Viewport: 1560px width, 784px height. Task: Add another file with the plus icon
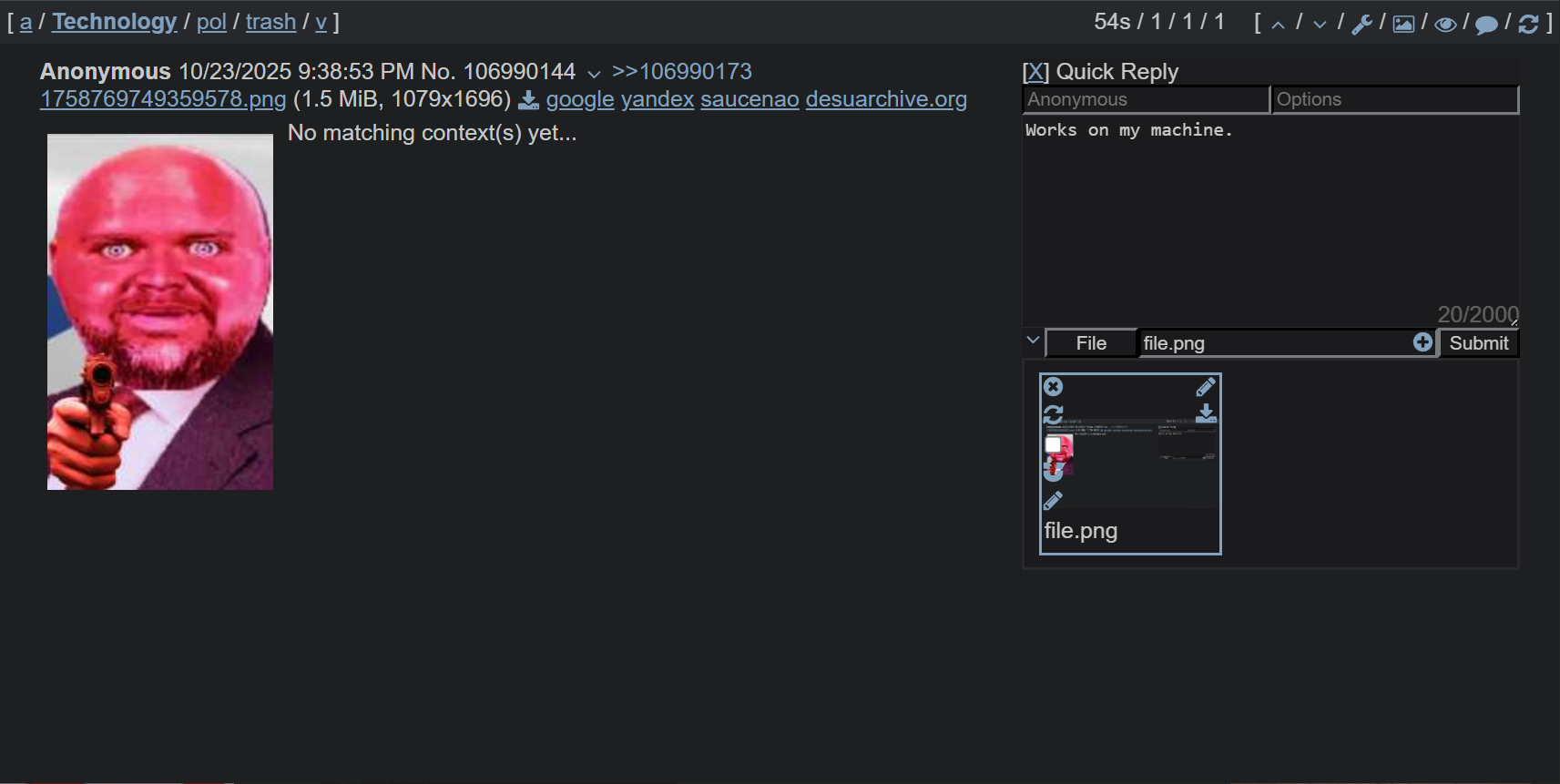click(x=1422, y=341)
